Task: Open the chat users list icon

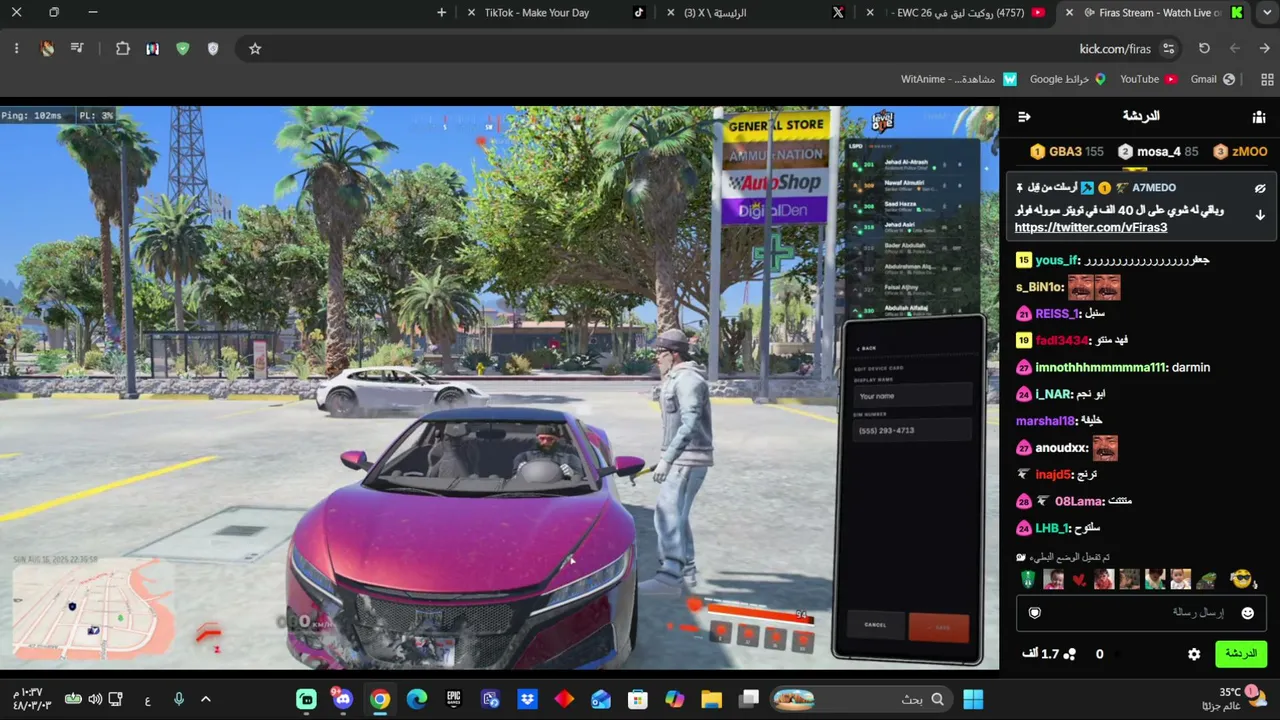Action: 1259,117
